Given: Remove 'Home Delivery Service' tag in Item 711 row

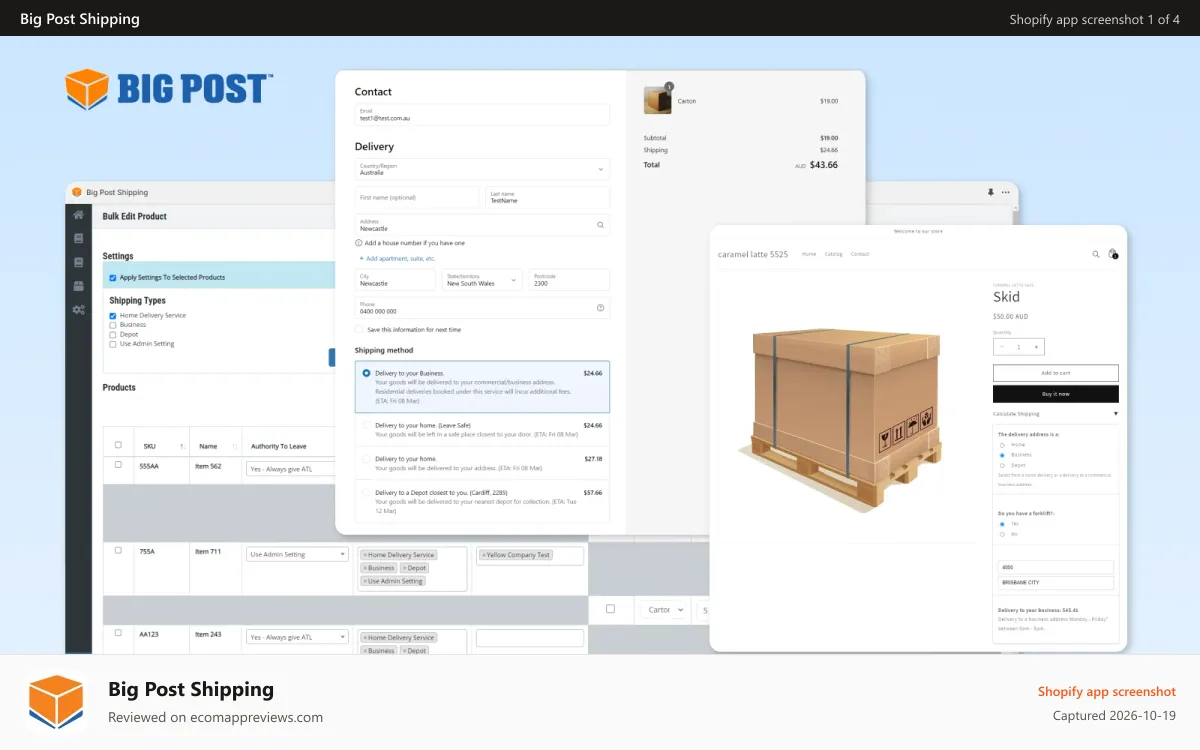Looking at the screenshot, I should [x=365, y=555].
